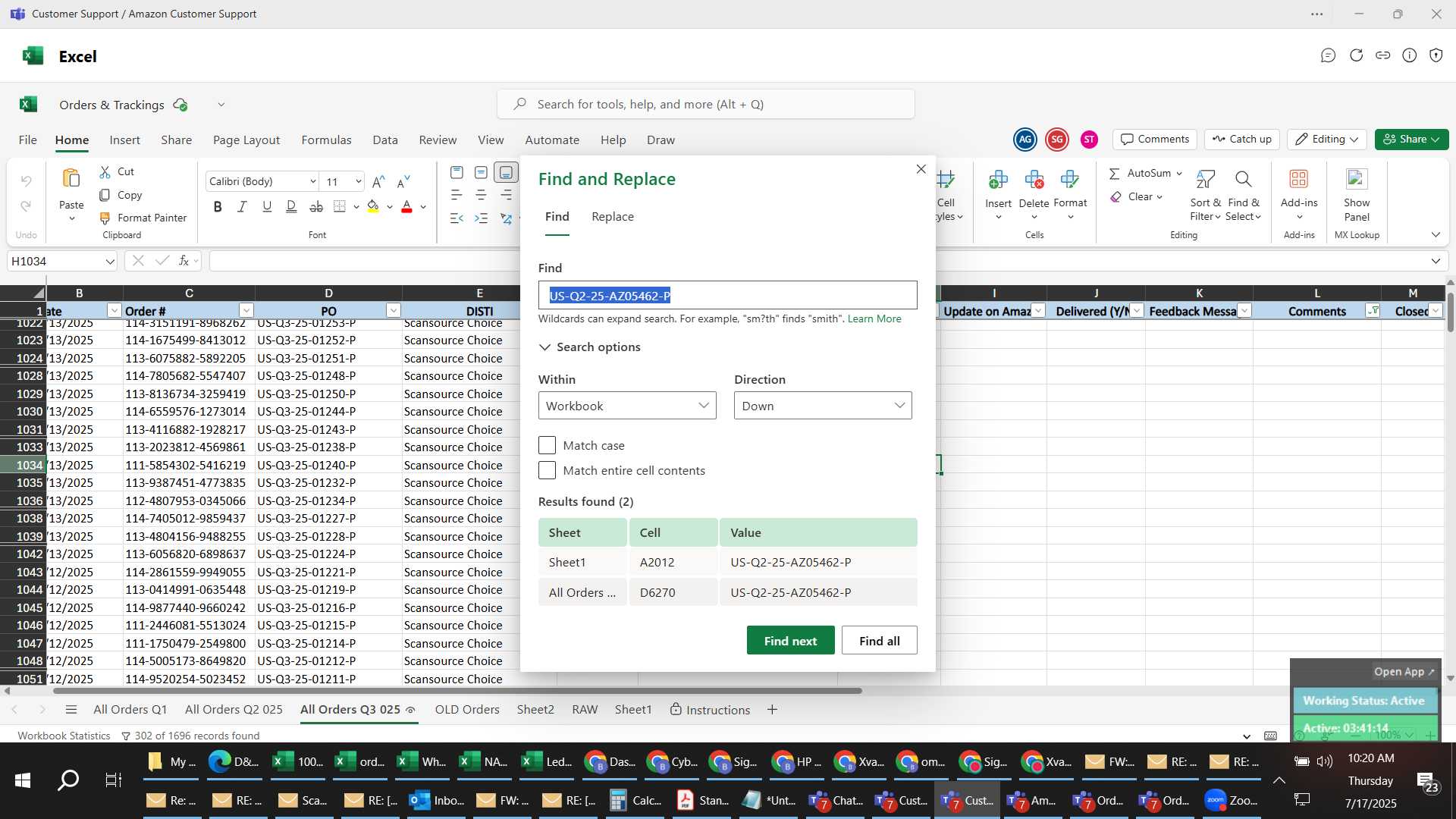Open the Editing mode dropdown
This screenshot has width=1456, height=819.
click(x=1327, y=140)
